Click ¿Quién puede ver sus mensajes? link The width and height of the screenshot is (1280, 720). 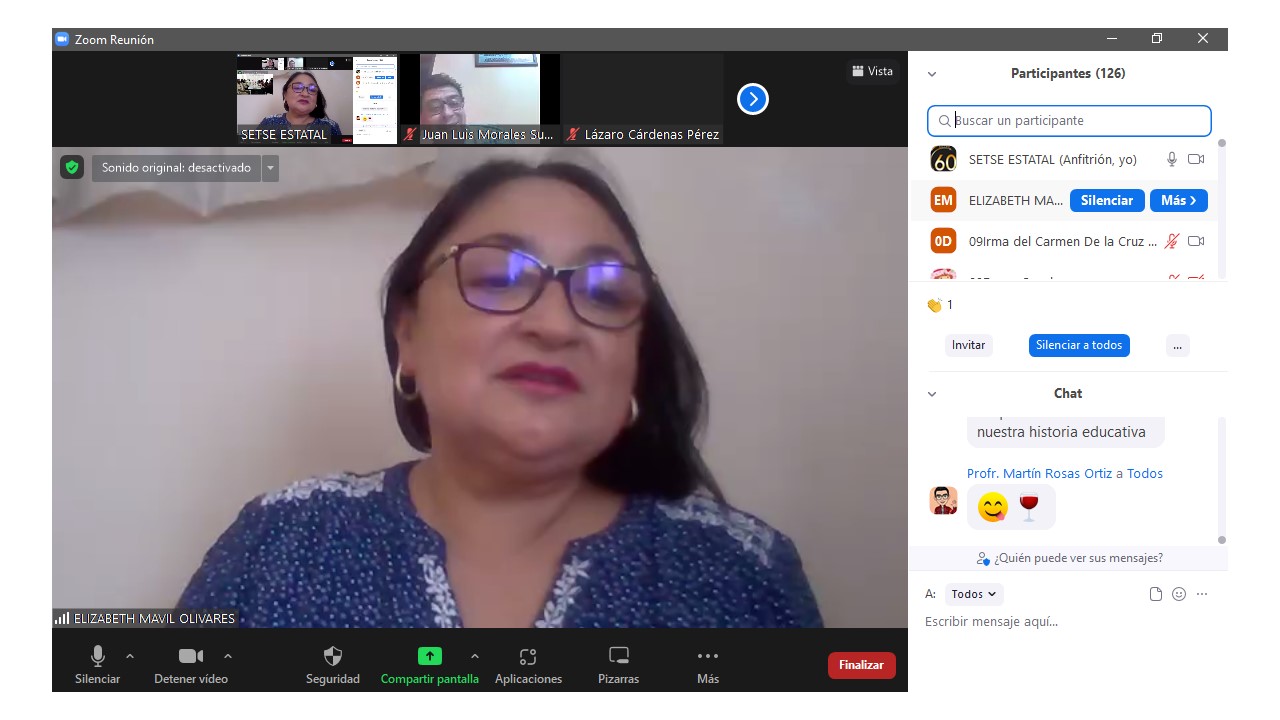tap(1069, 558)
